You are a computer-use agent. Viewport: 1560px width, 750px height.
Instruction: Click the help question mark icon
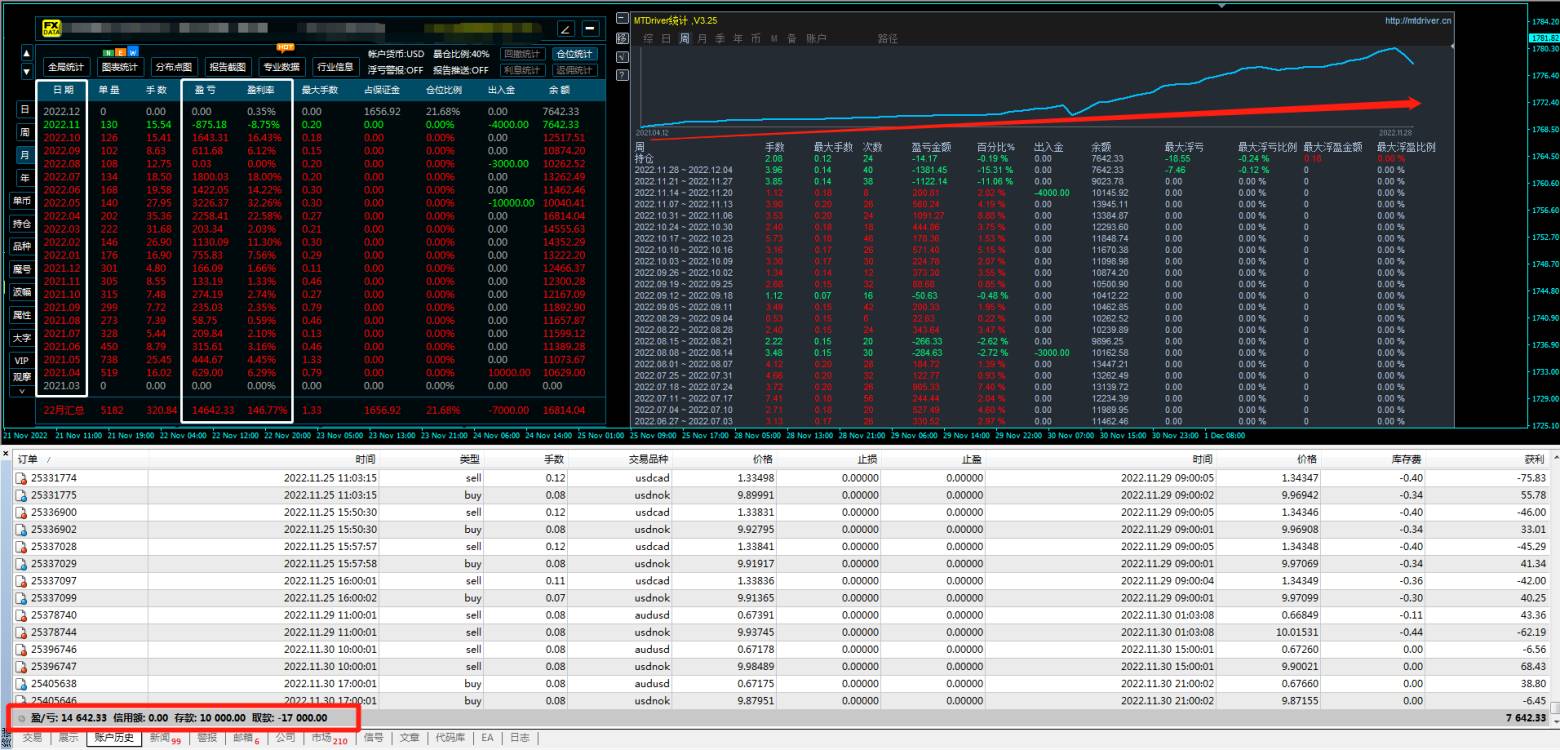(622, 75)
